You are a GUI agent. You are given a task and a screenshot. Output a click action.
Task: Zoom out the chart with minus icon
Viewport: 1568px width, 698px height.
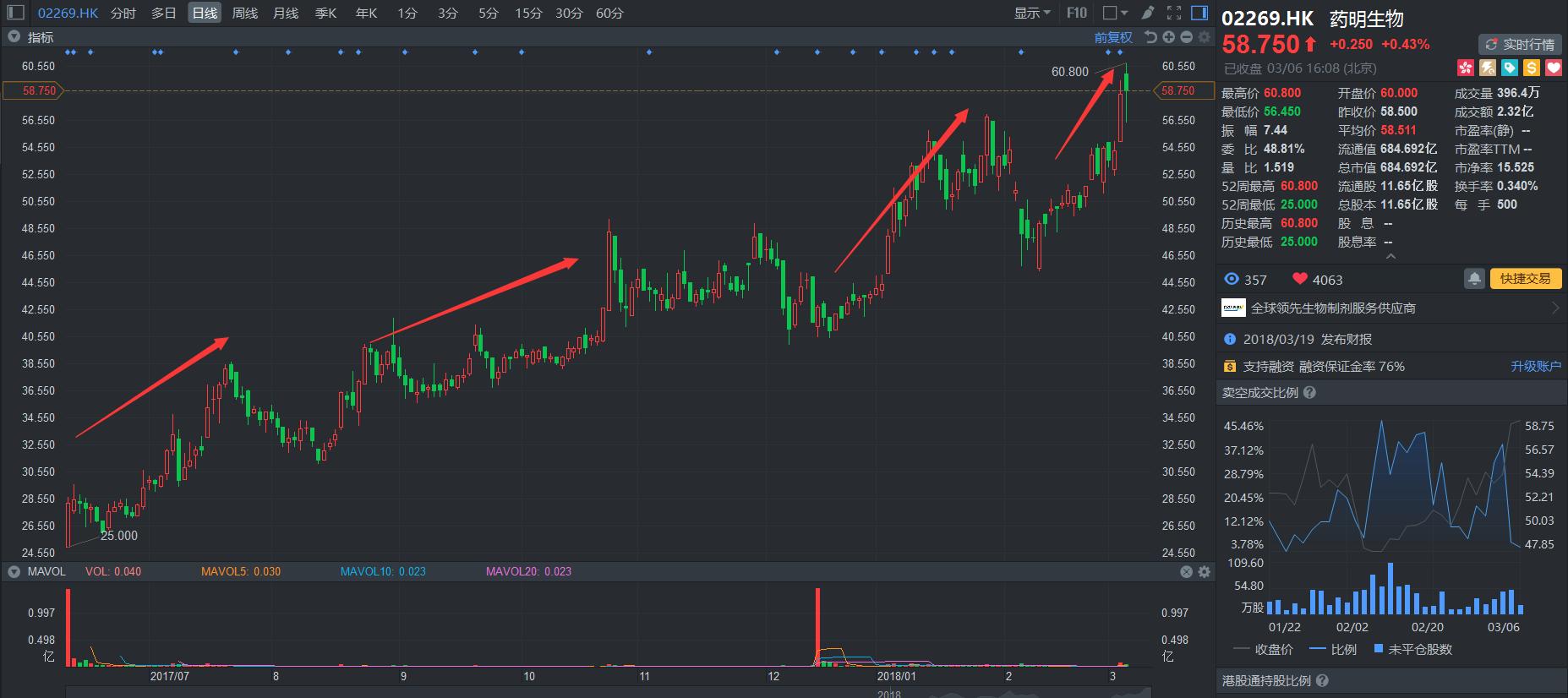[x=1186, y=37]
